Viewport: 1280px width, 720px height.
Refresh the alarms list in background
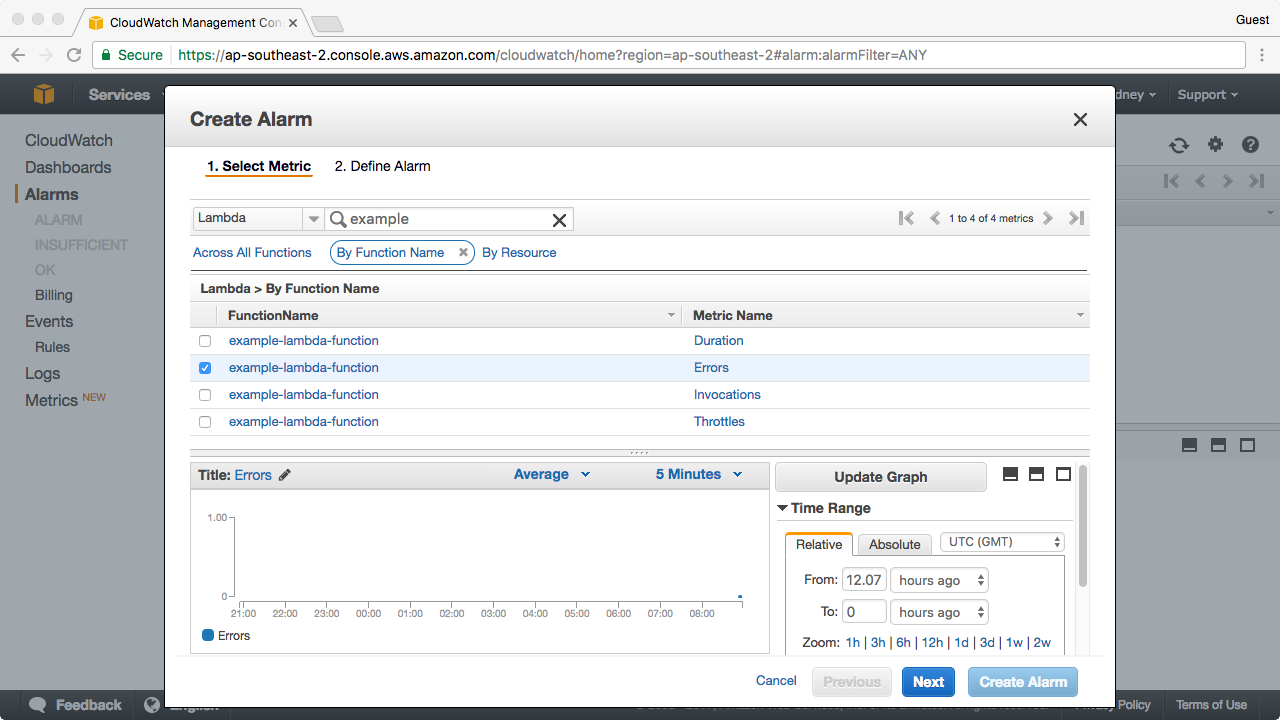click(1179, 145)
